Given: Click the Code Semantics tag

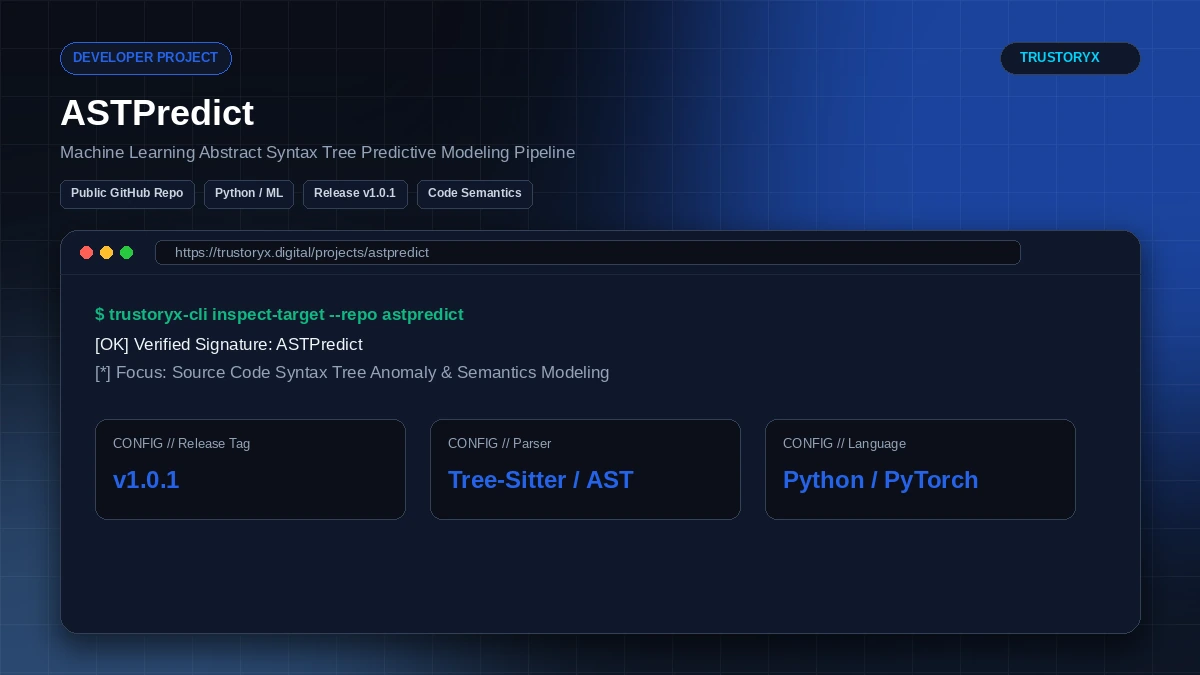Looking at the screenshot, I should tap(475, 193).
